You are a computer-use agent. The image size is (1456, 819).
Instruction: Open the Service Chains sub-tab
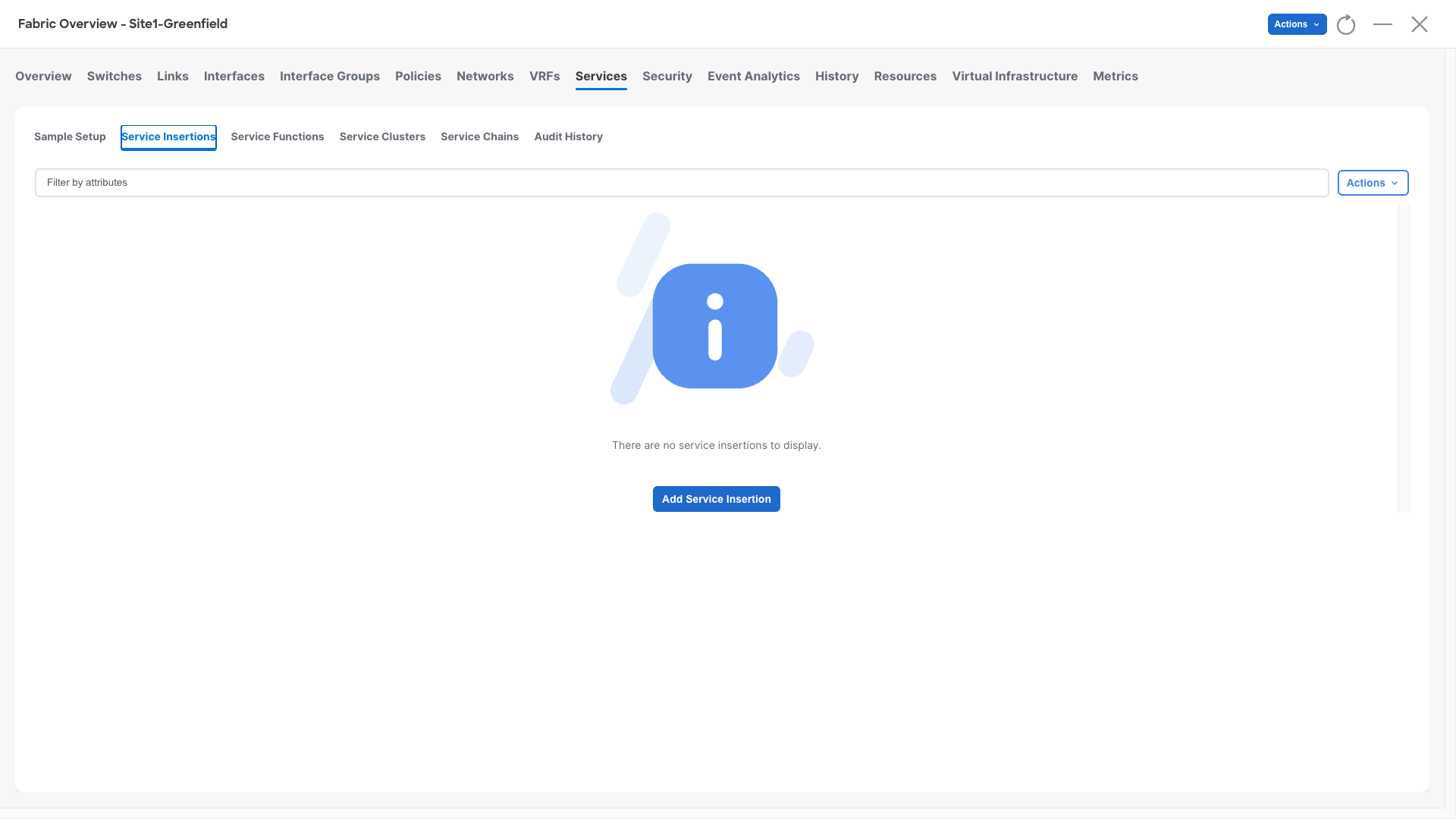[480, 136]
